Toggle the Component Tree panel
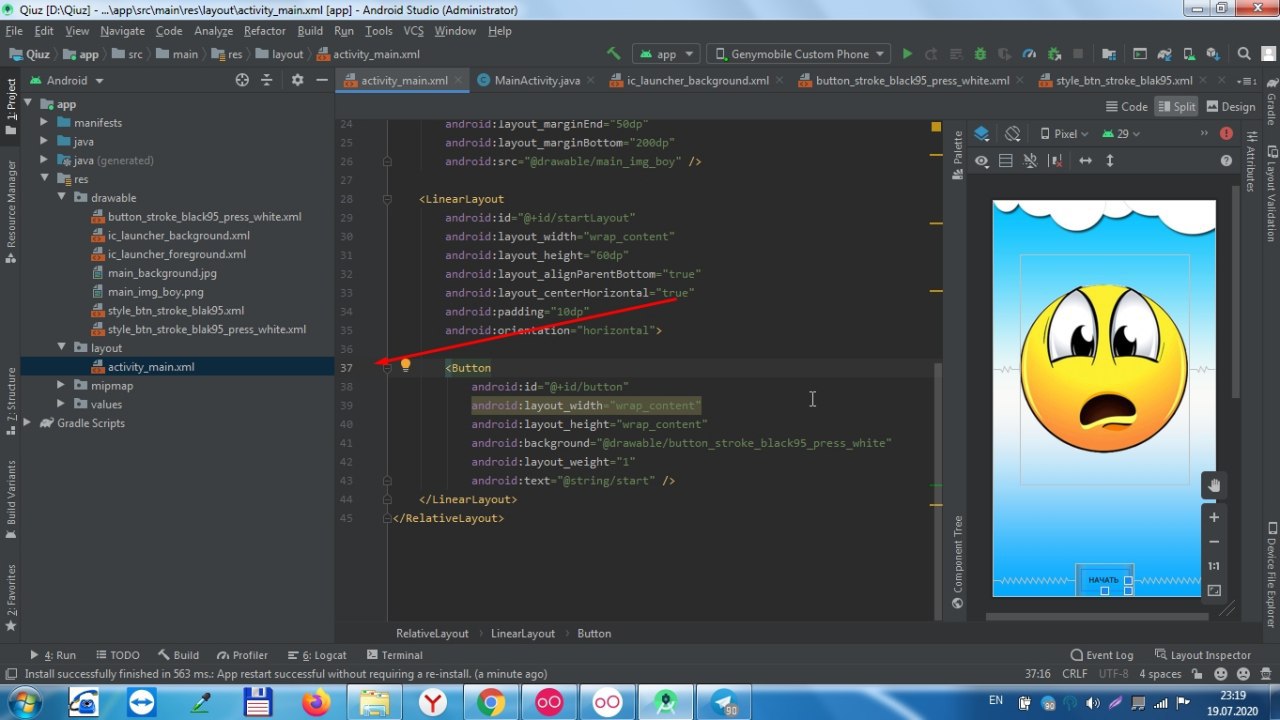1280x720 pixels. (x=957, y=560)
